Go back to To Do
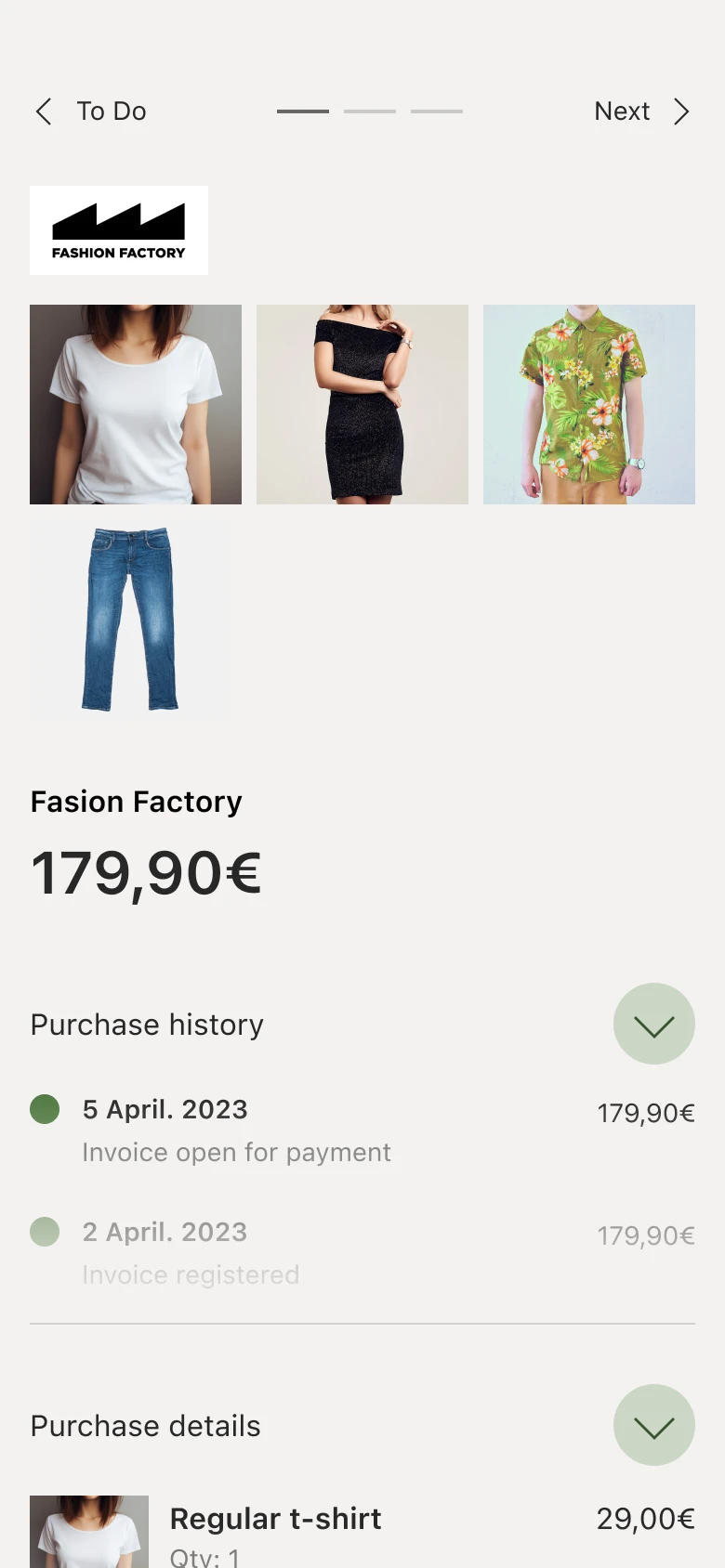The width and height of the screenshot is (725, 1568). click(112, 111)
